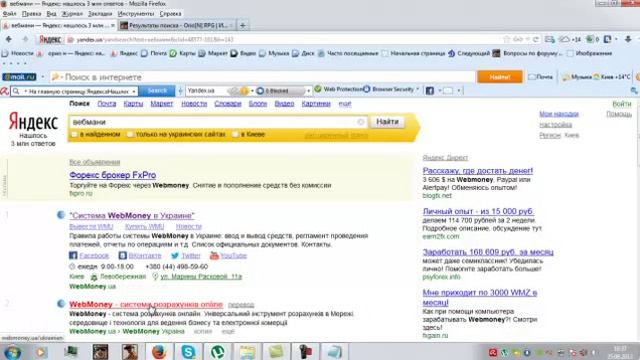The image size is (640, 360).
Task: Open 'Расскажу, где достать денег!' ad
Action: point(478,171)
